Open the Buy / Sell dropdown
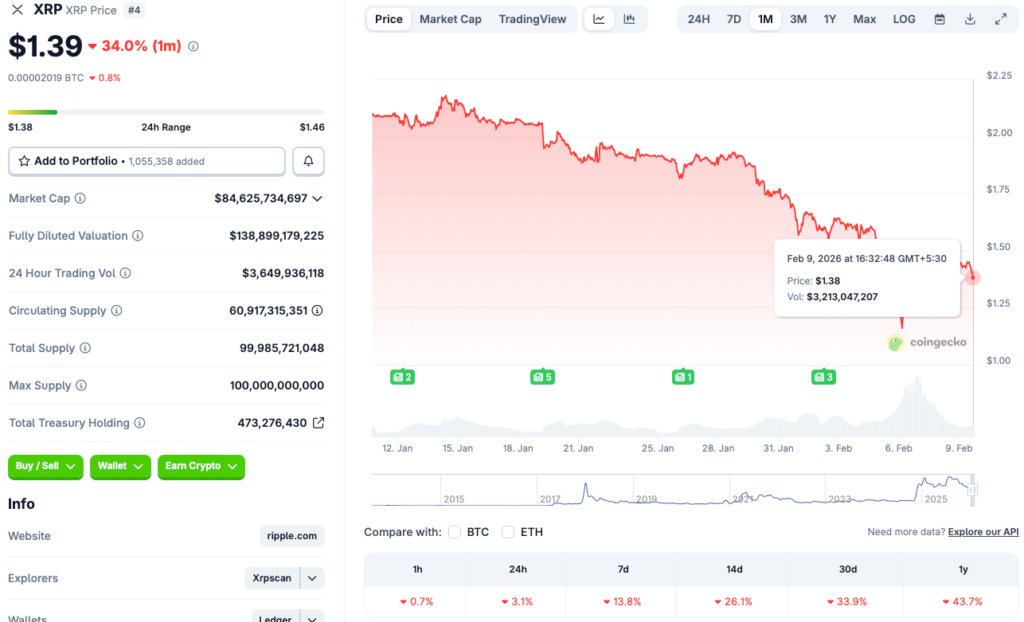This screenshot has height=622, width=1024. [45, 467]
